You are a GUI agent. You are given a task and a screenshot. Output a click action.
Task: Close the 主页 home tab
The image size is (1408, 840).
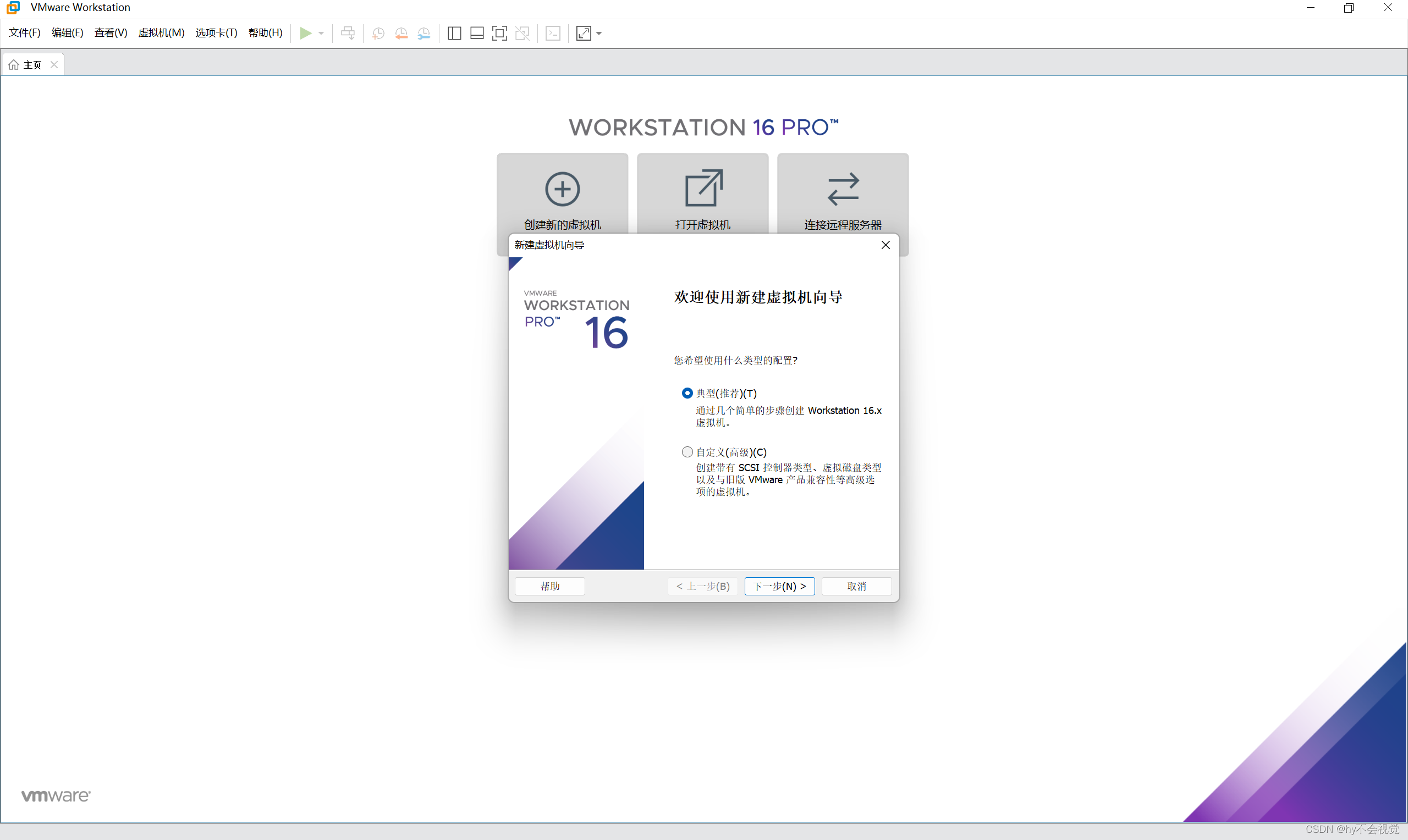click(54, 64)
